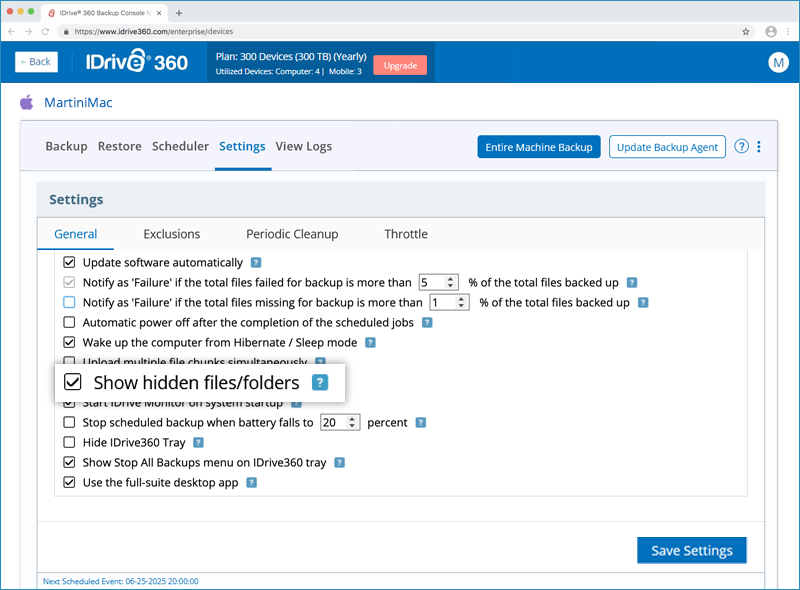Switch to the Backup tab

click(66, 146)
